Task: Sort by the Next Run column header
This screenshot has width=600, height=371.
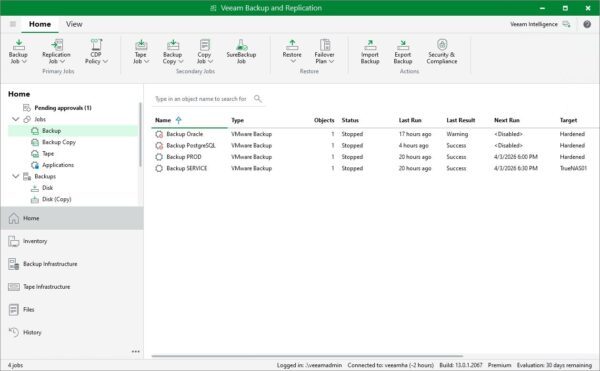Action: click(x=507, y=120)
